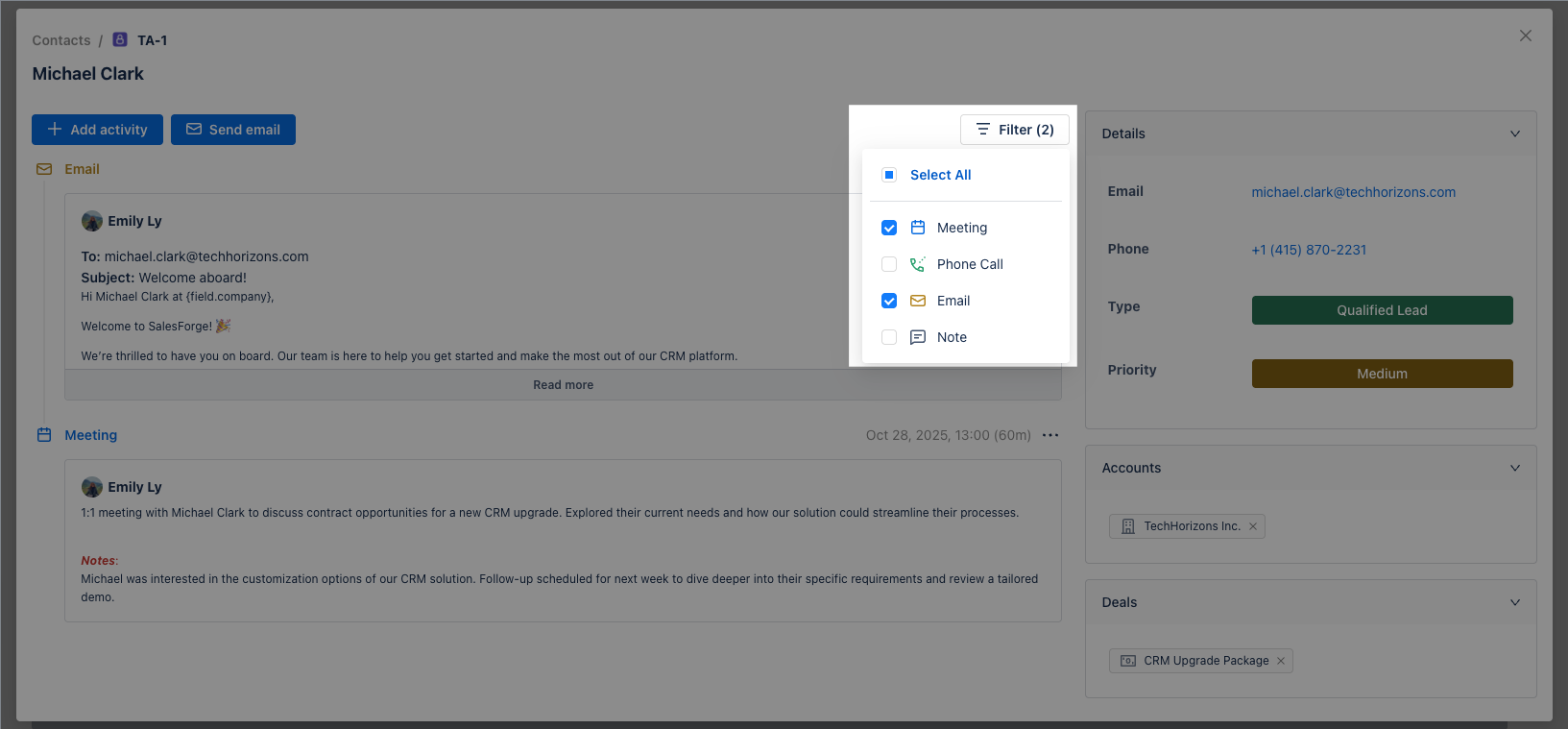Collapse the Deals panel

tap(1514, 602)
